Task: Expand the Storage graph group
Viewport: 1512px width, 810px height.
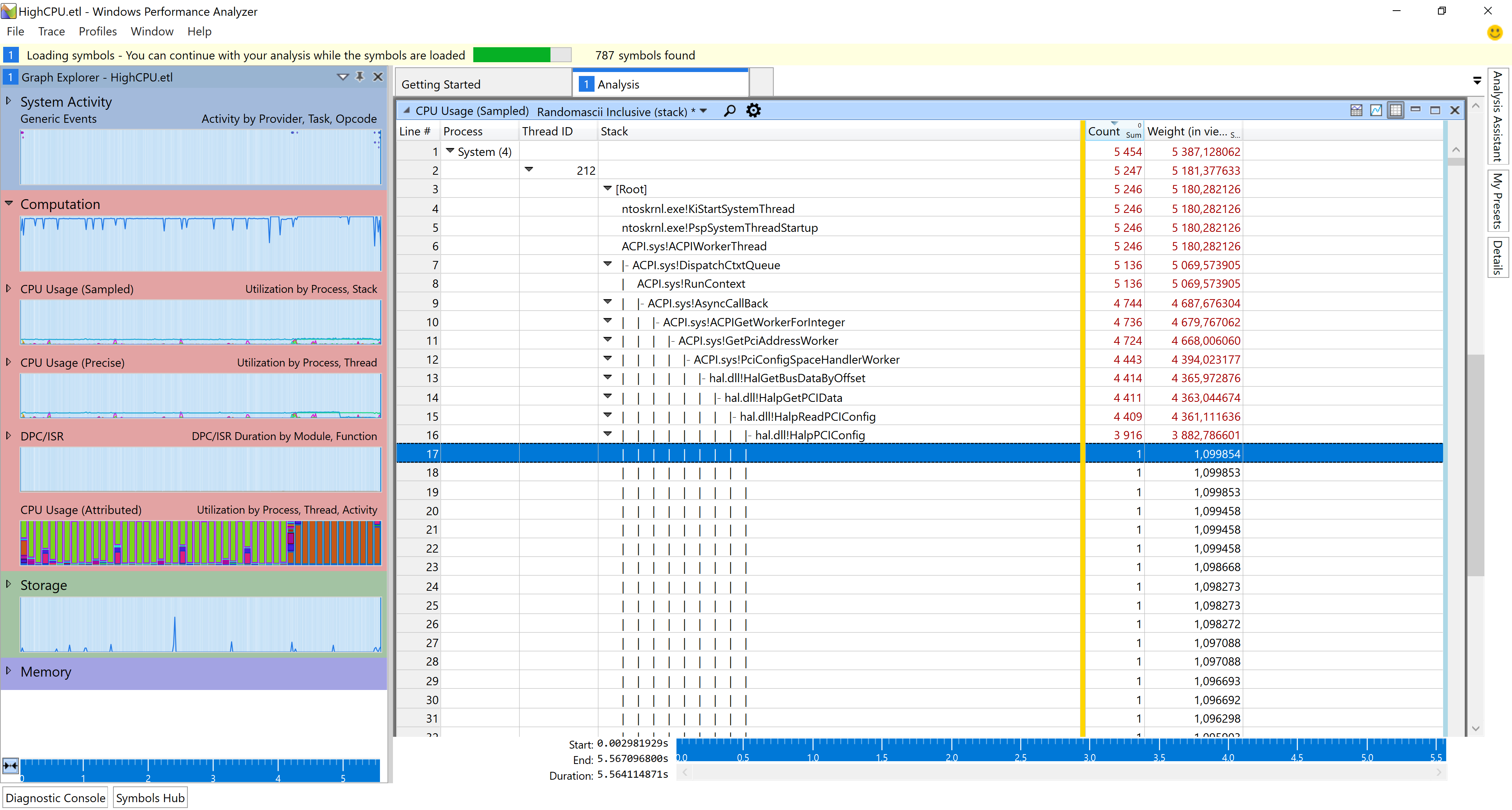Action: click(9, 584)
